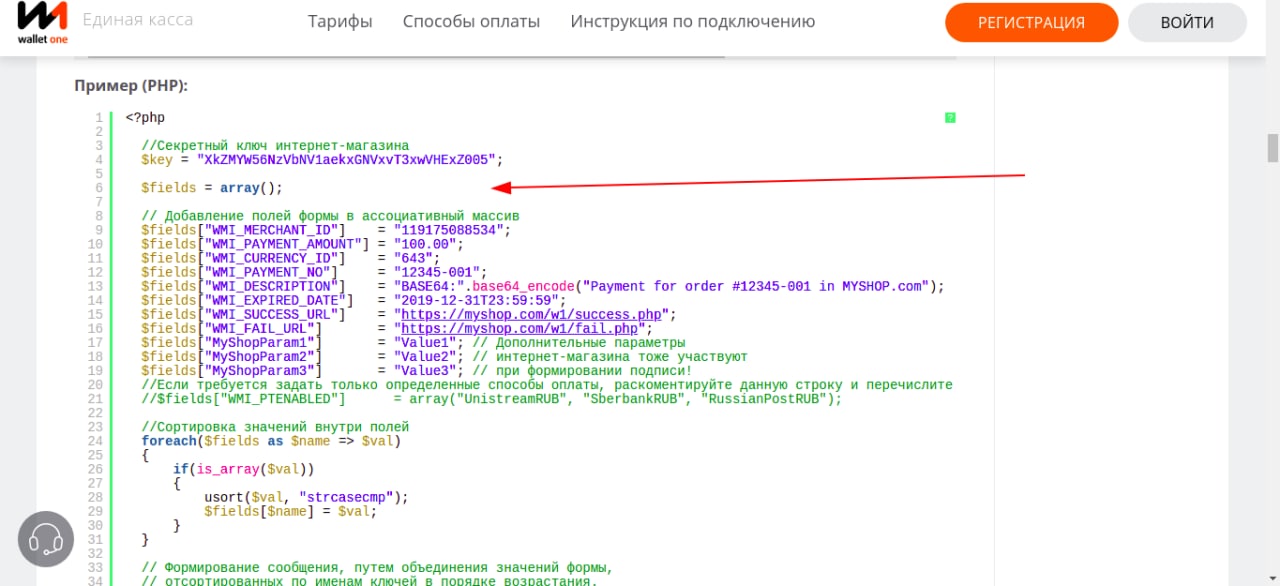Click the <?php opening tag
The image size is (1280, 586).
tap(145, 118)
